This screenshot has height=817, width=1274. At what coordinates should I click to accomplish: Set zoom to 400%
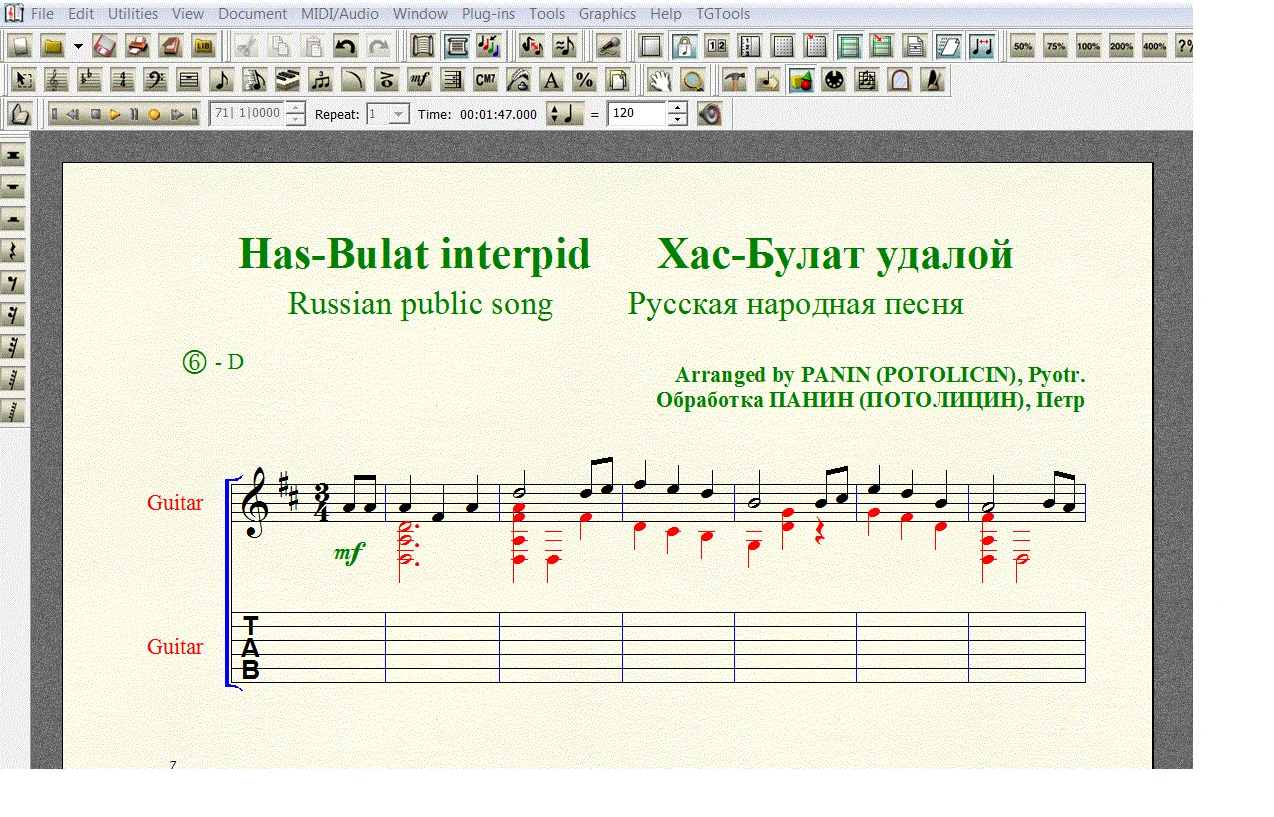coord(1154,46)
